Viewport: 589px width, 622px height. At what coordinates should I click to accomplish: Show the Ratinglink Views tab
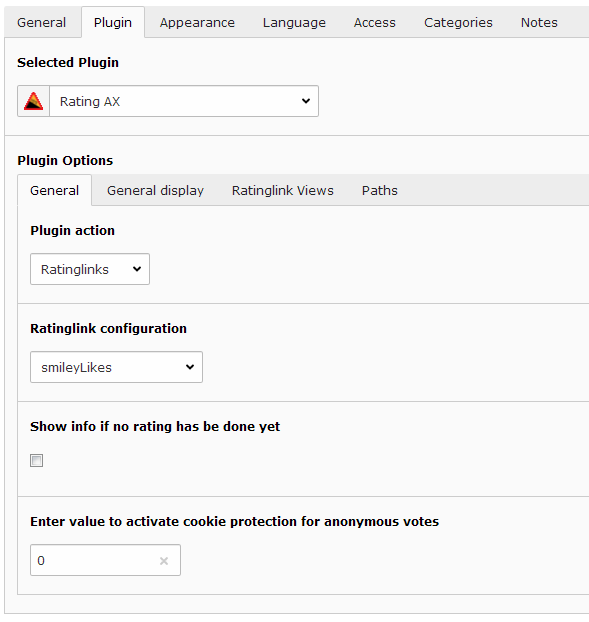(283, 190)
